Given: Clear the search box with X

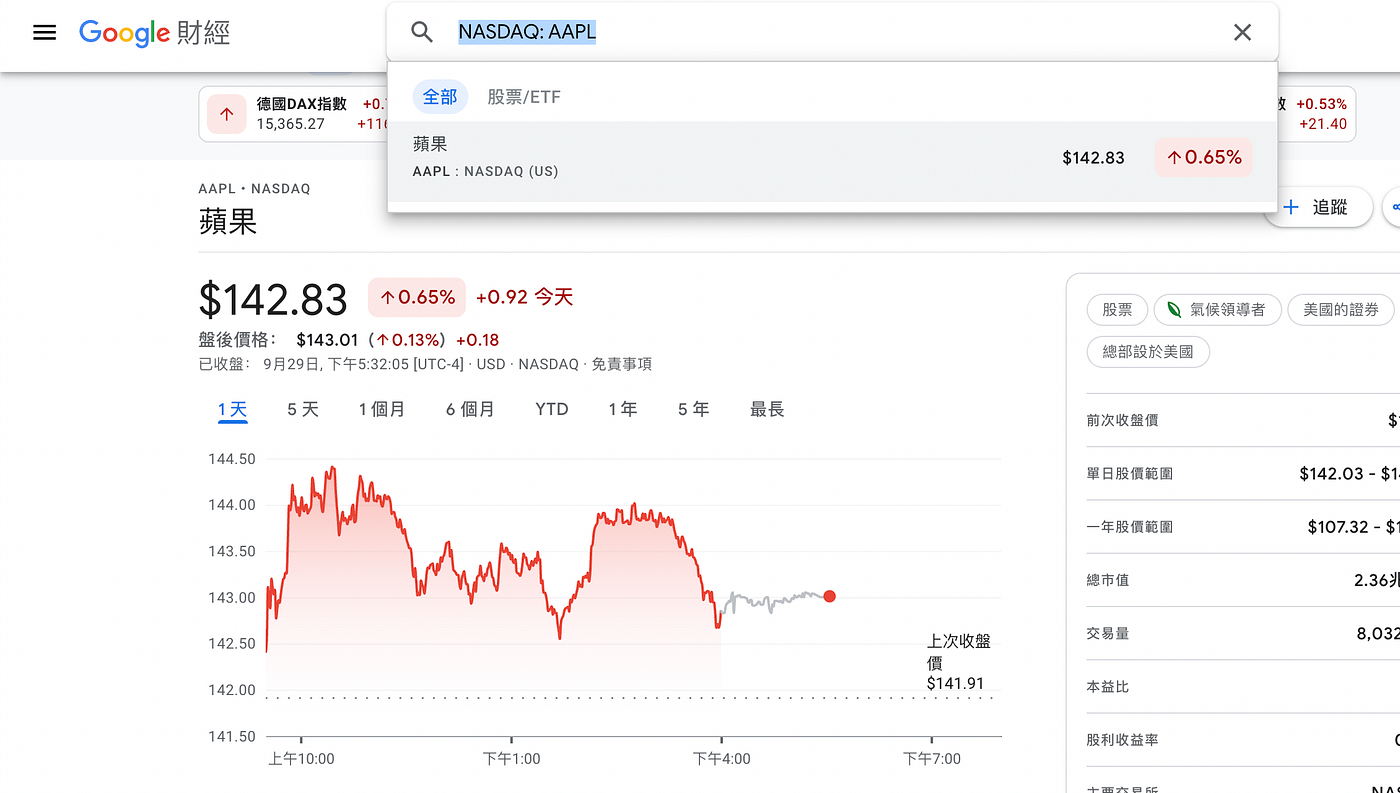Looking at the screenshot, I should click(x=1242, y=32).
